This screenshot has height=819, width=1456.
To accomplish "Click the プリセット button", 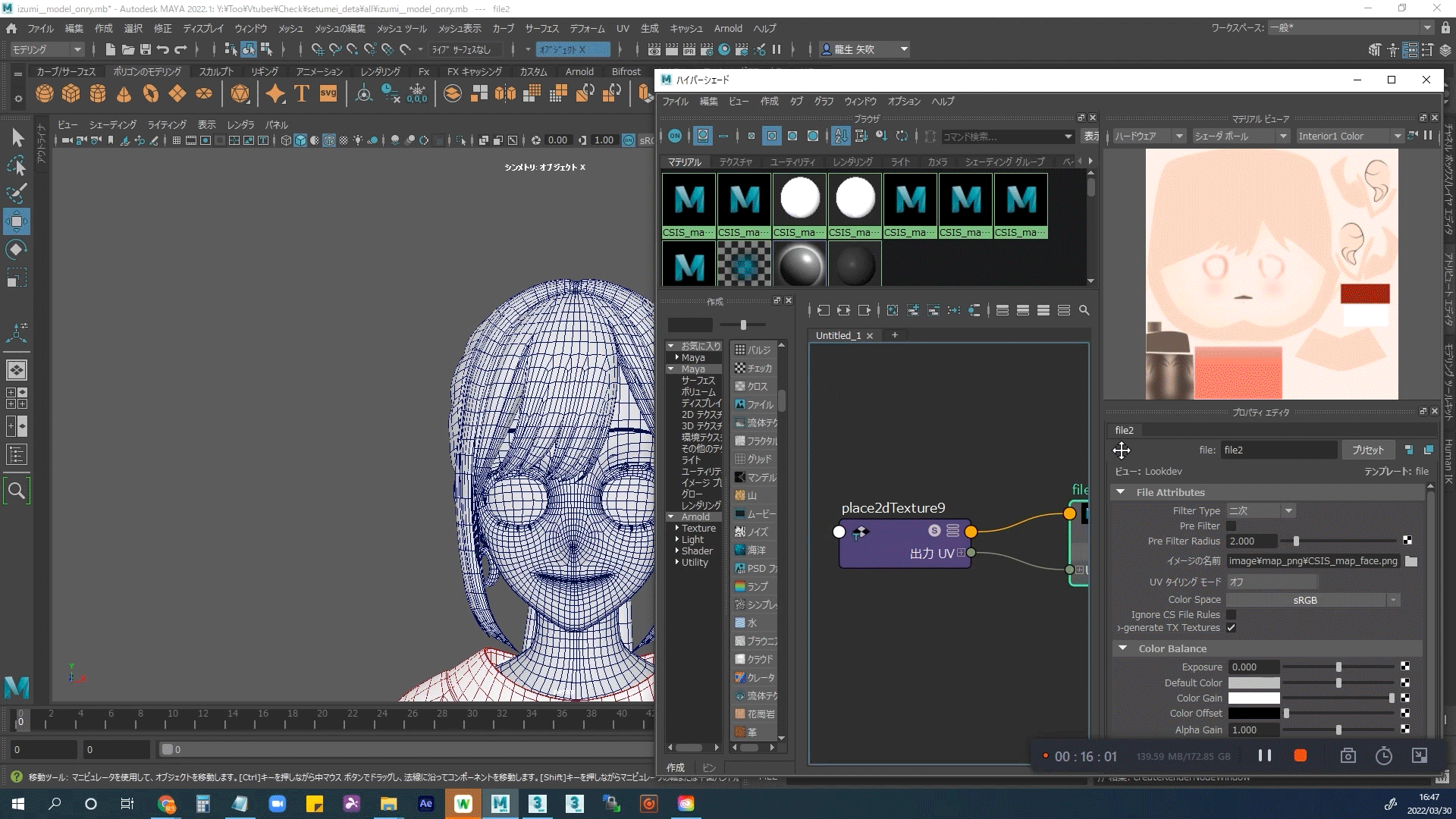I will click(x=1367, y=449).
